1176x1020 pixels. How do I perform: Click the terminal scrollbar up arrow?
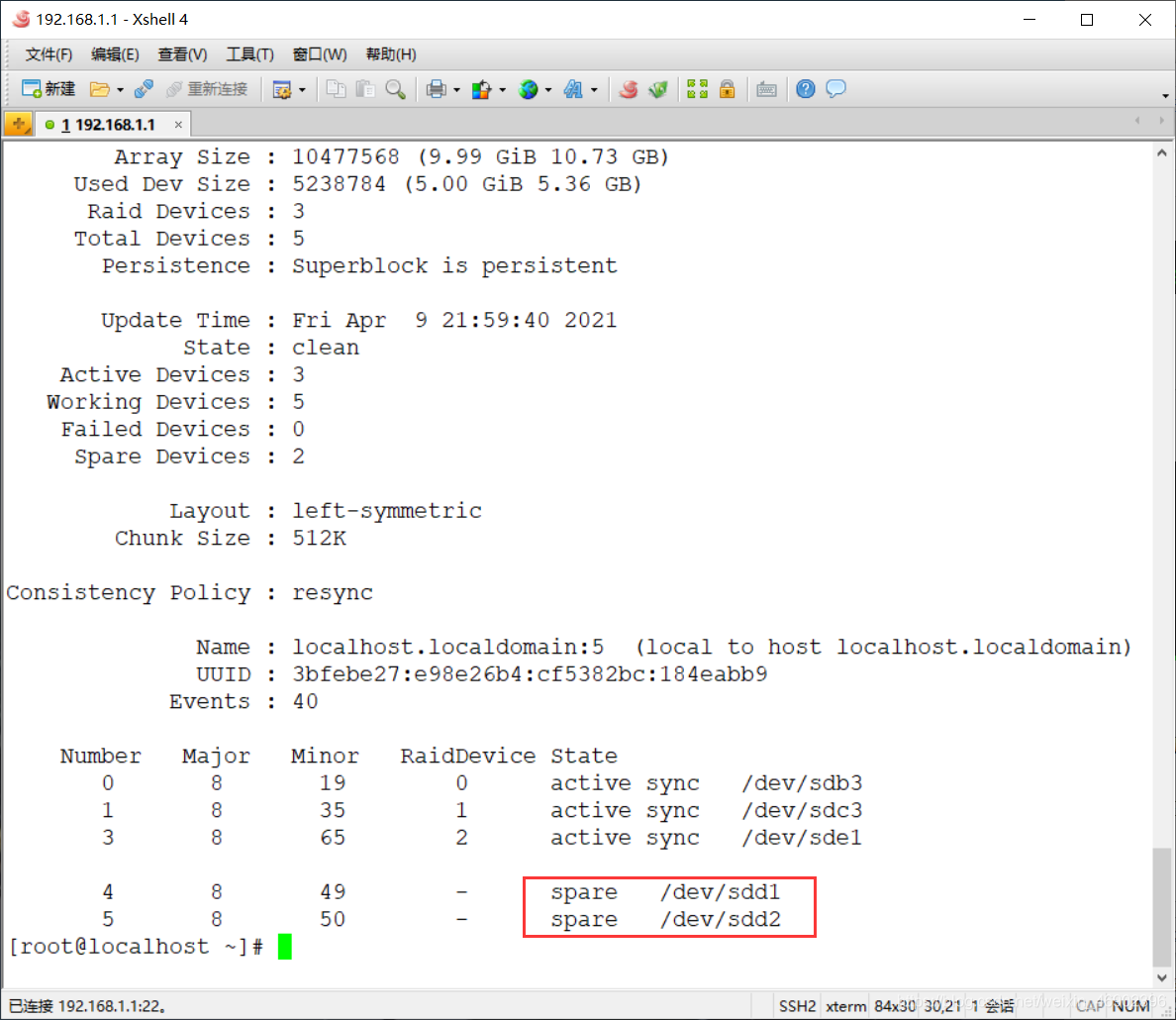point(1162,153)
